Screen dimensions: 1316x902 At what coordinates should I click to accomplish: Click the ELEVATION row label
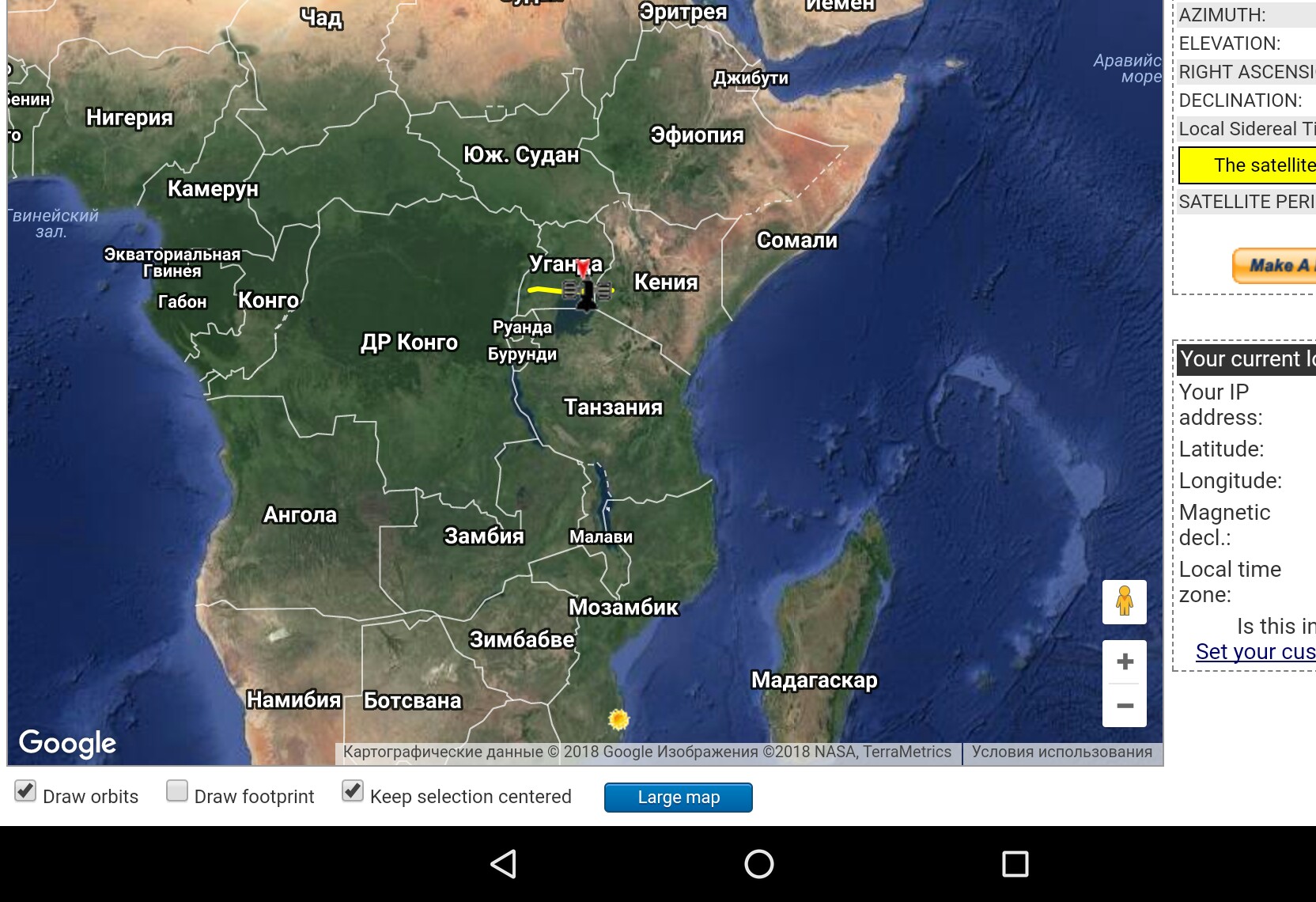click(1230, 44)
